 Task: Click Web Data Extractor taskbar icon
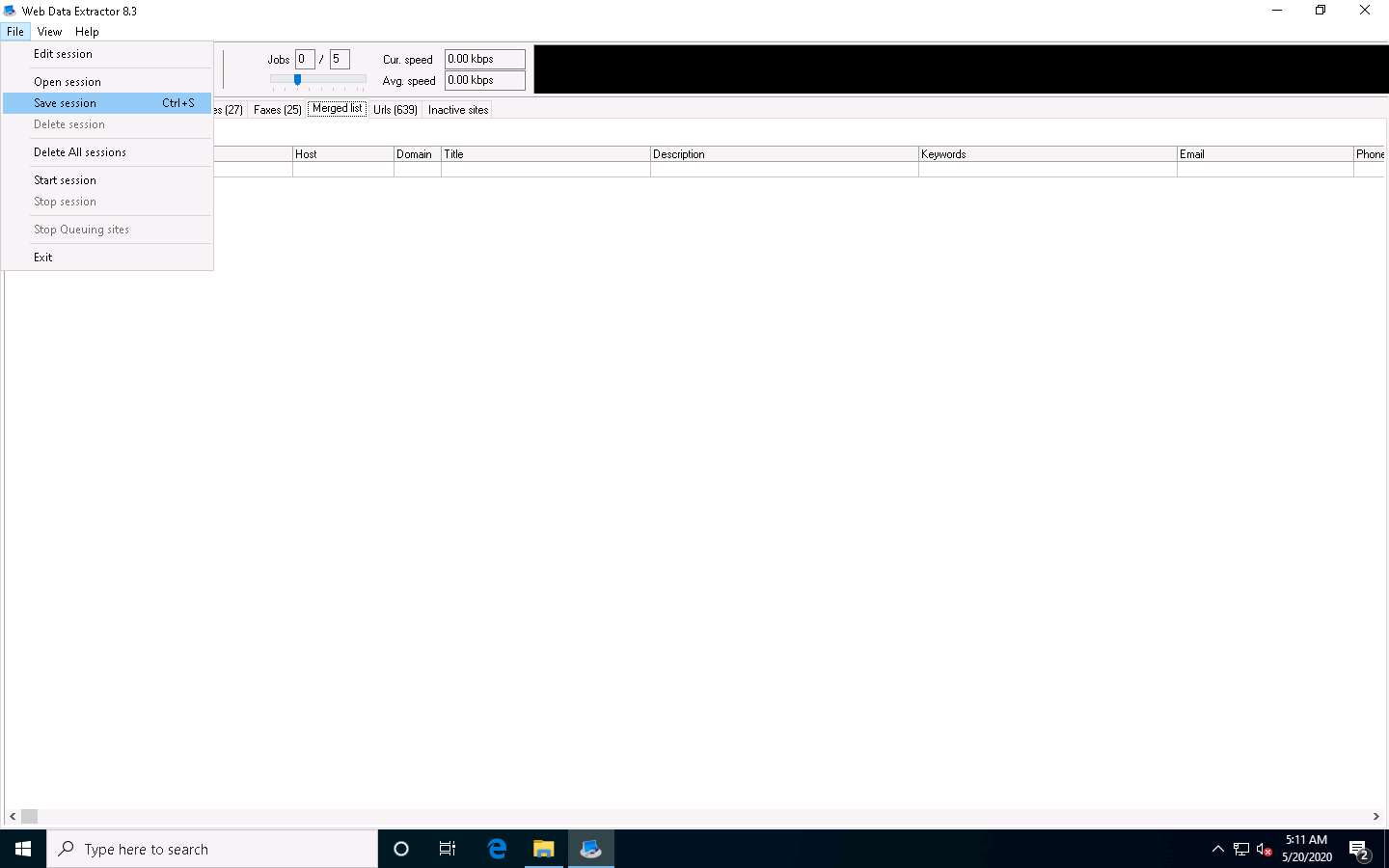tap(591, 849)
